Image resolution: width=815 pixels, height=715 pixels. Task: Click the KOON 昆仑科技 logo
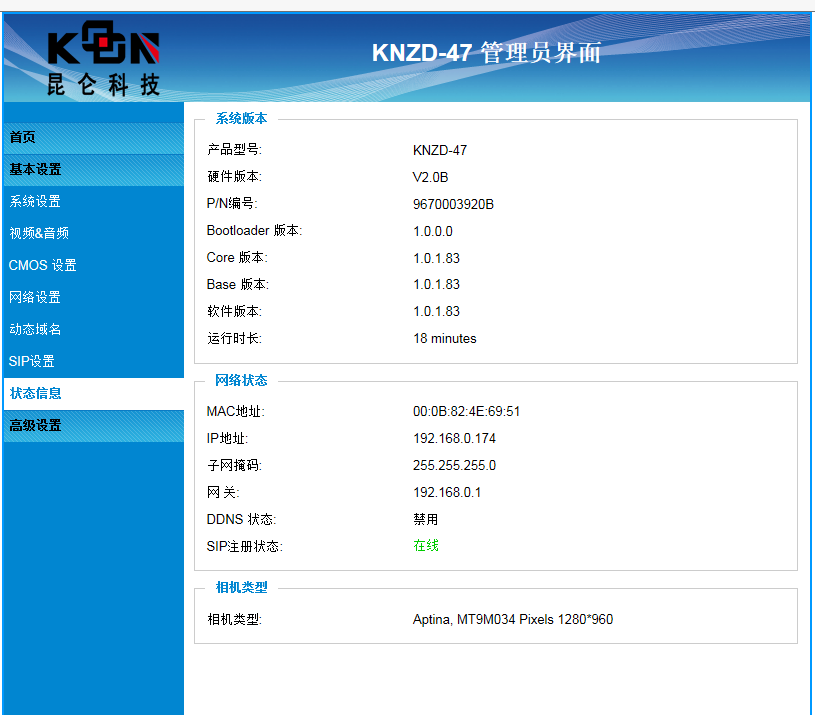point(103,62)
